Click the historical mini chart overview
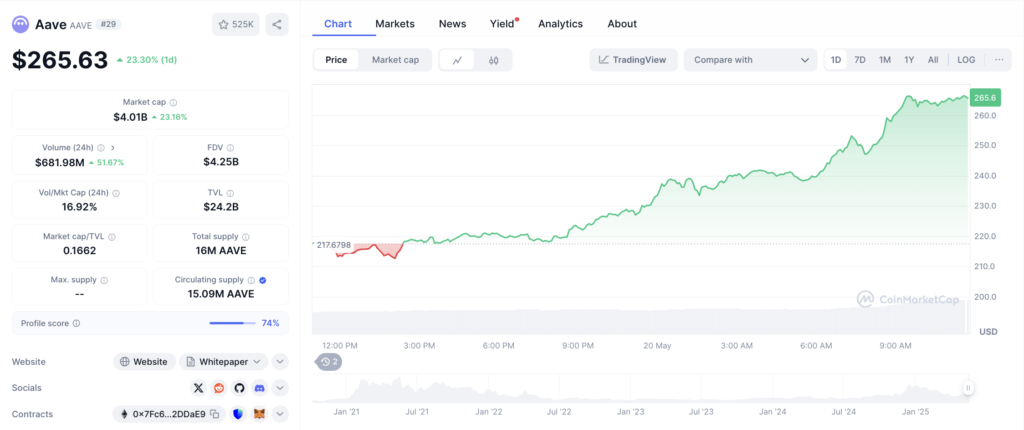This screenshot has width=1024, height=430. (x=640, y=388)
